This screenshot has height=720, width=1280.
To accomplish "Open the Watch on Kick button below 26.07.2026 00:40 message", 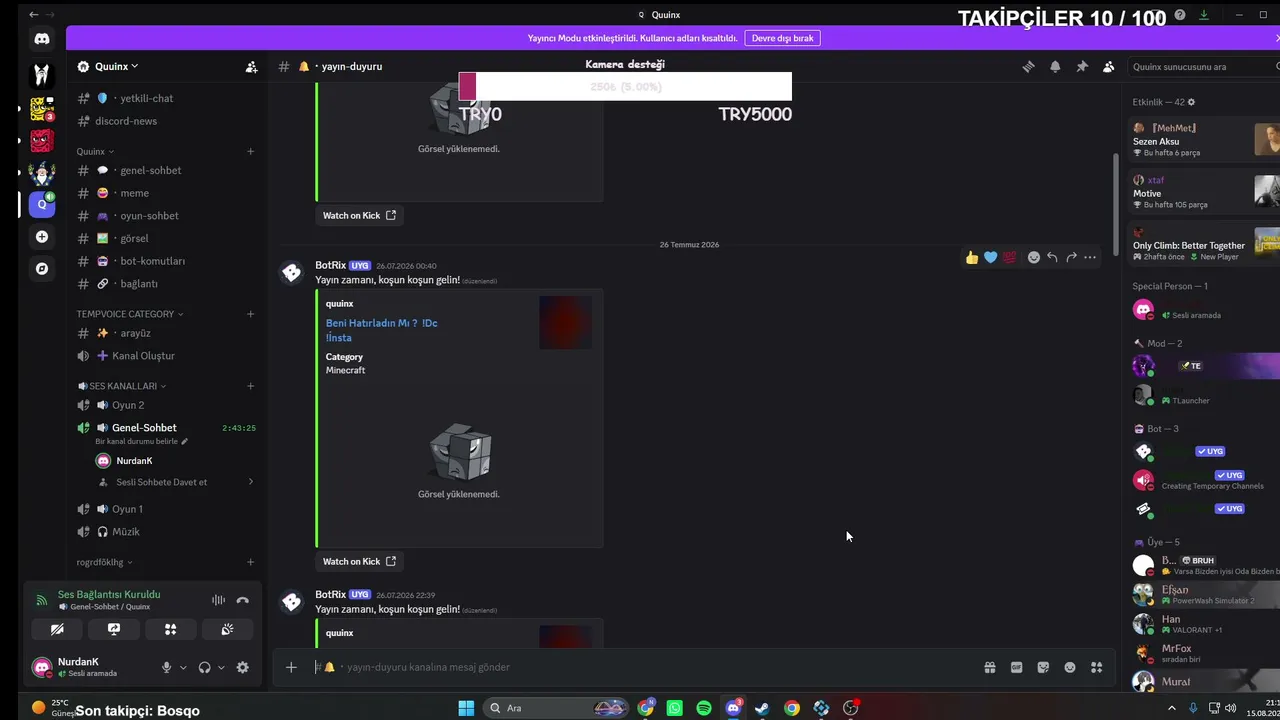I will (x=359, y=562).
